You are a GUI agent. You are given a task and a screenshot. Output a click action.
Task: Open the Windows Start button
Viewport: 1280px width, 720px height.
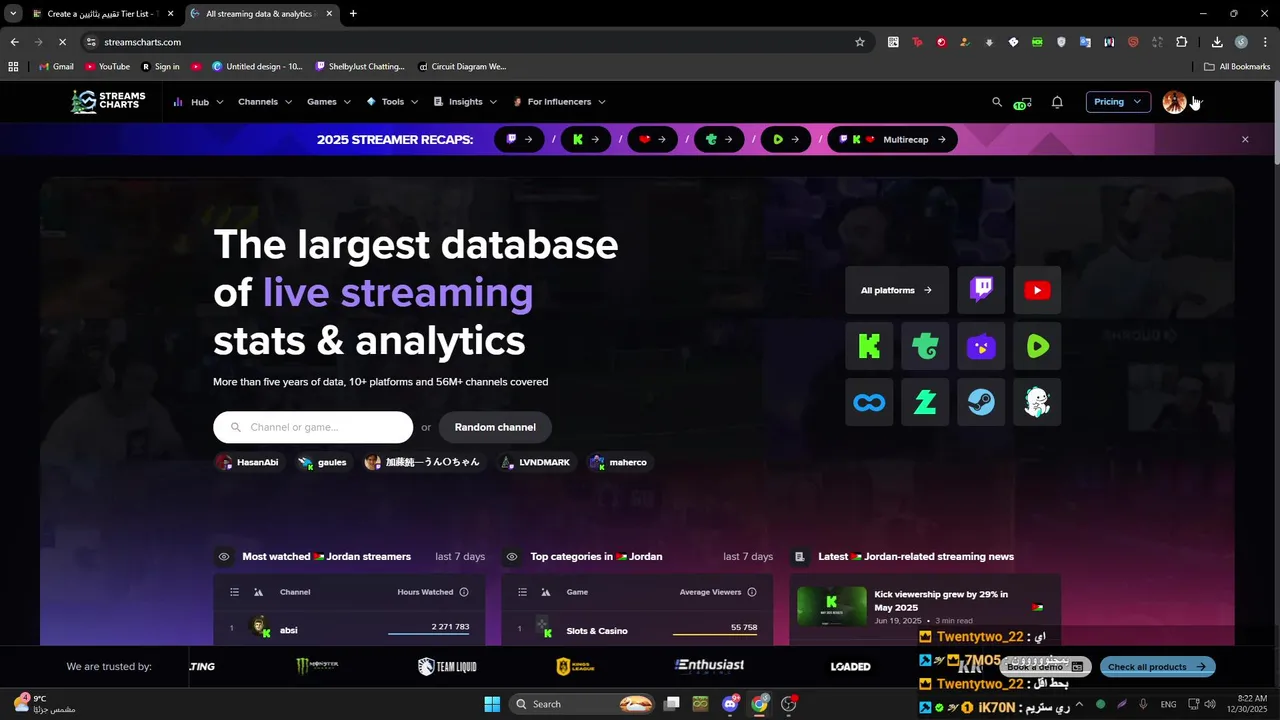[x=492, y=704]
